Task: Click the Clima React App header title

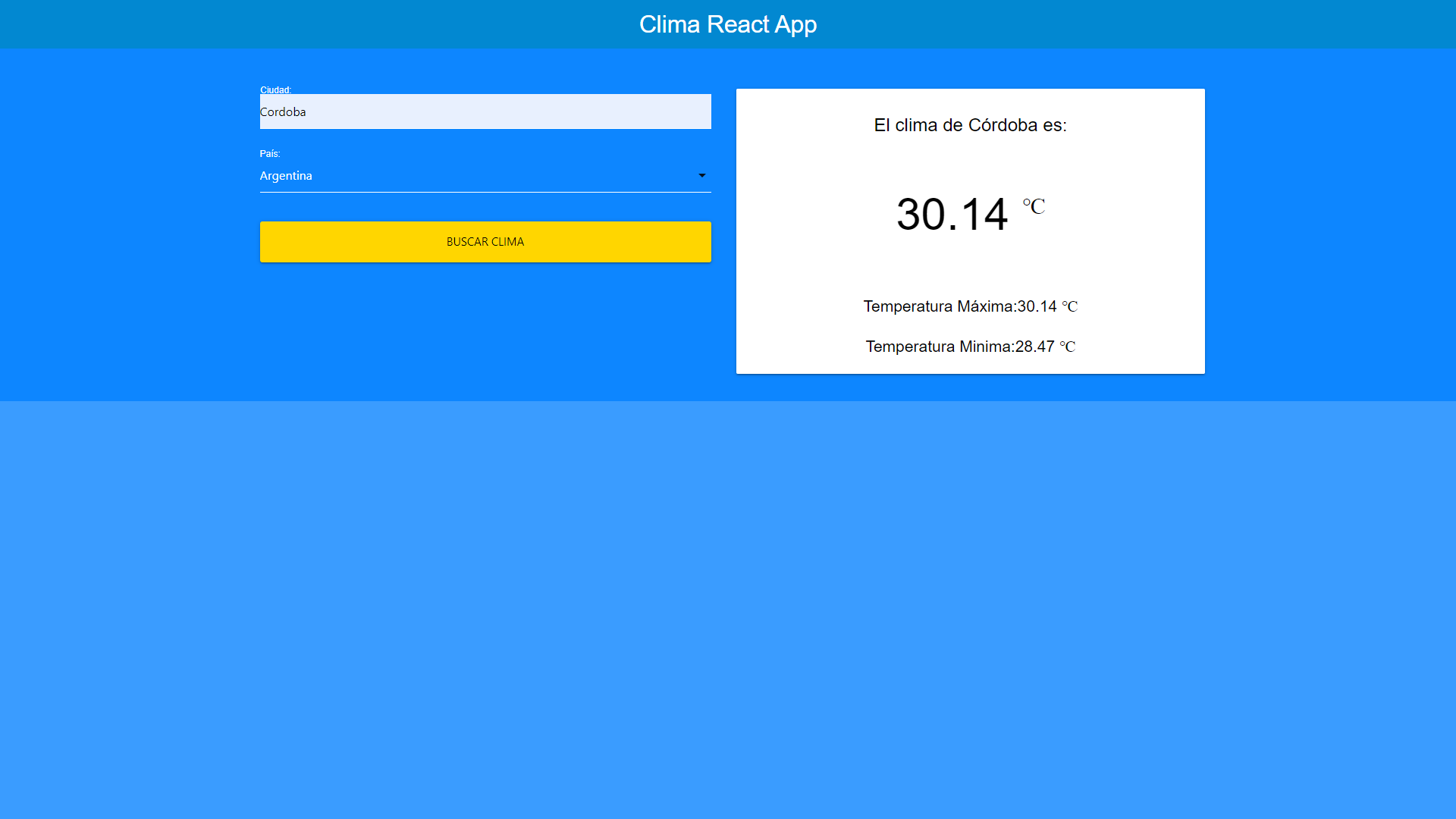Action: tap(728, 24)
